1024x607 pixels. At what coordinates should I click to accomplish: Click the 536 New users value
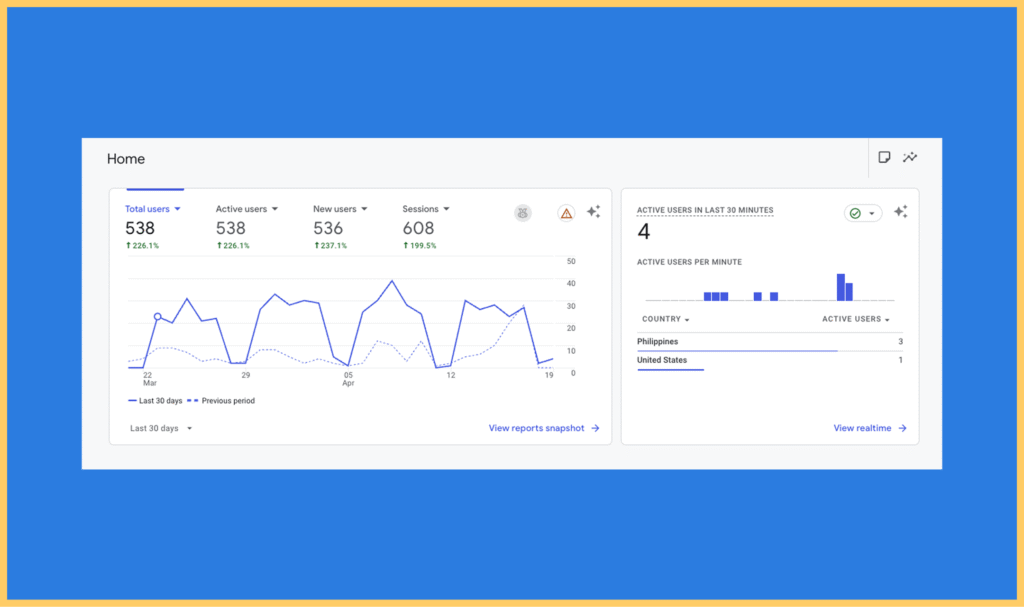(328, 228)
